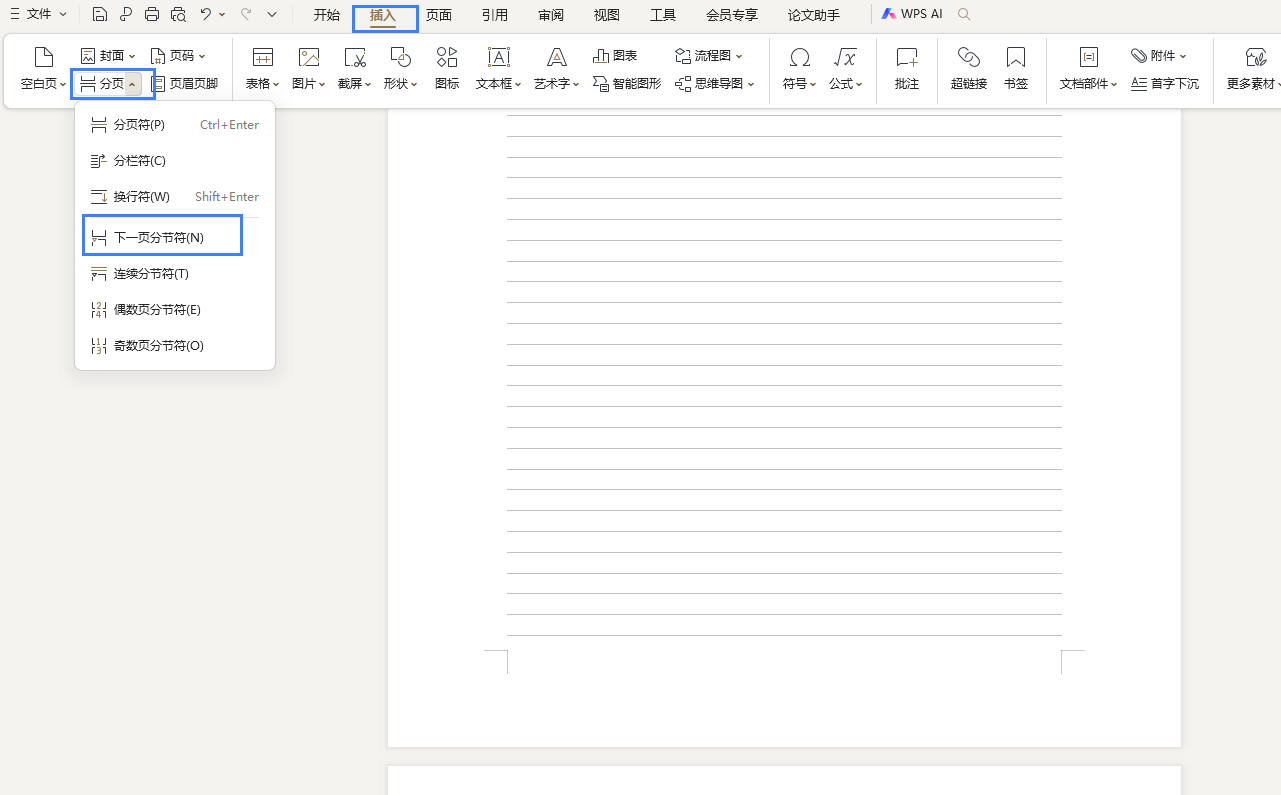Screen dimensions: 1281x795
Task: Click the Mind Map (思维导图) icon
Action: pyautogui.click(x=683, y=84)
